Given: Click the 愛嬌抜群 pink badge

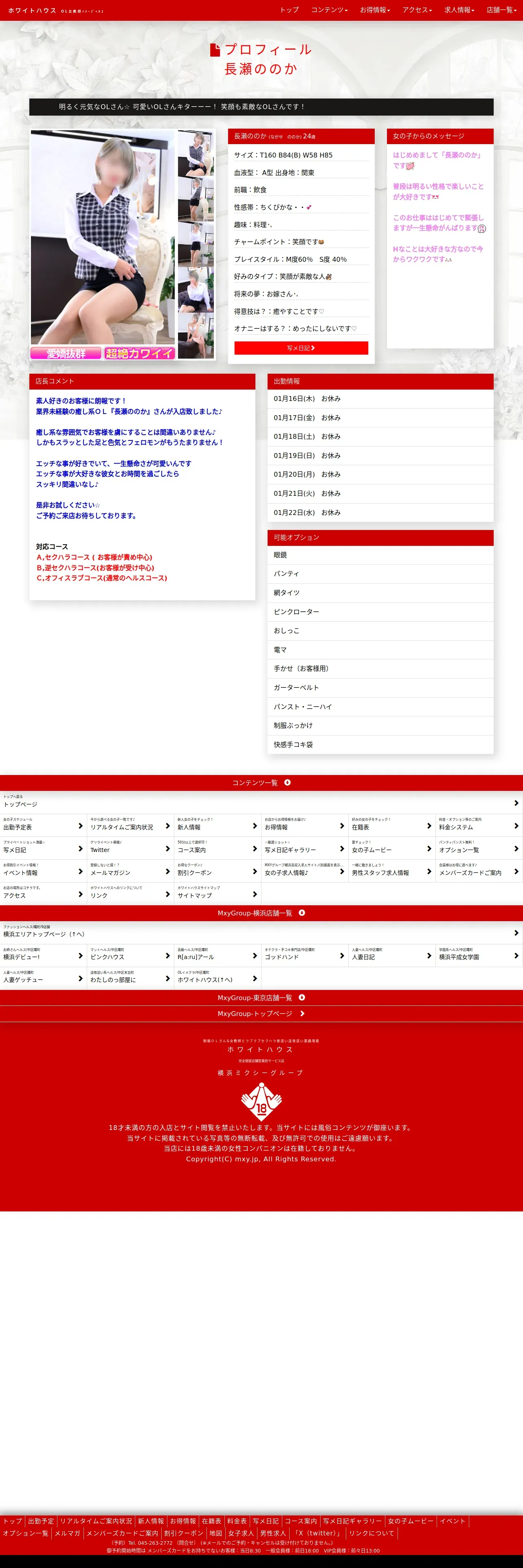Looking at the screenshot, I should pyautogui.click(x=66, y=353).
